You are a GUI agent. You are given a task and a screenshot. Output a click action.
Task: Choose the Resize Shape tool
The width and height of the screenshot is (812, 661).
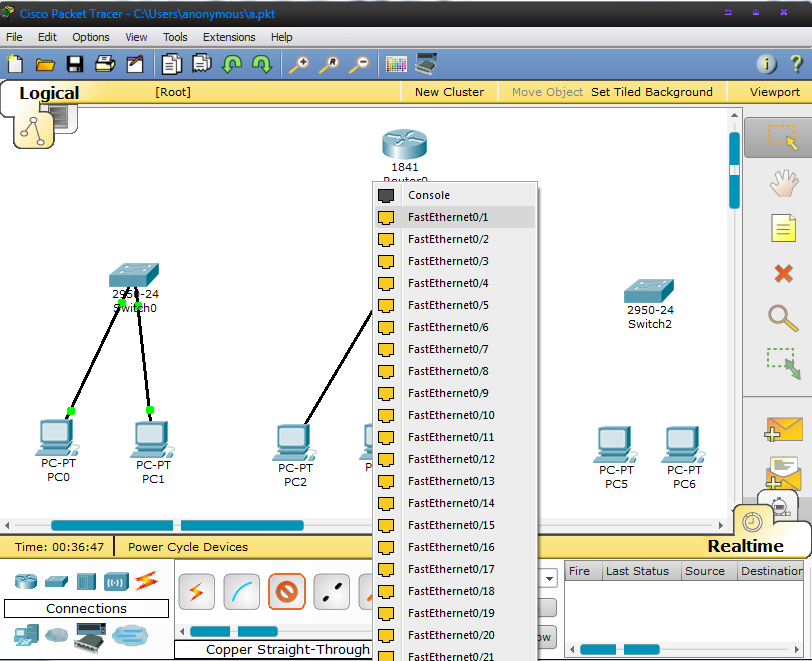coord(784,363)
